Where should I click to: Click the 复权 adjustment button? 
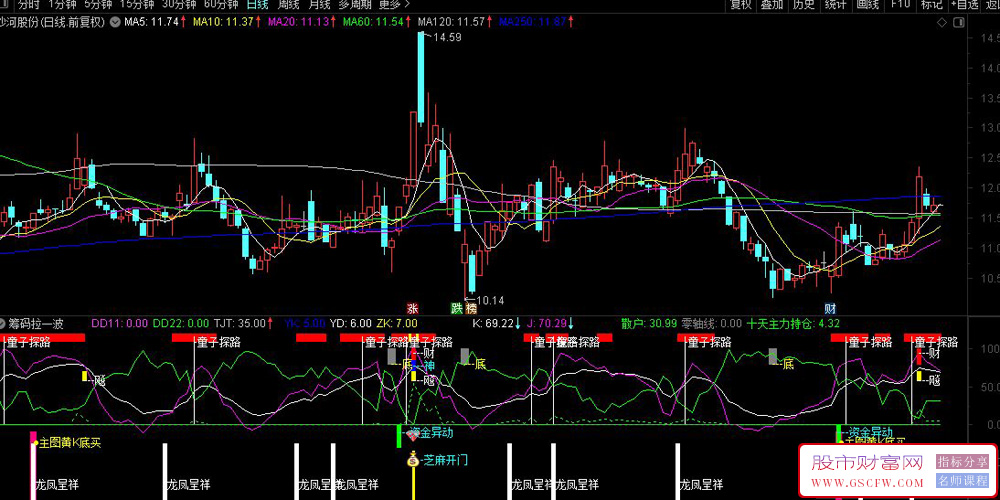pos(740,4)
